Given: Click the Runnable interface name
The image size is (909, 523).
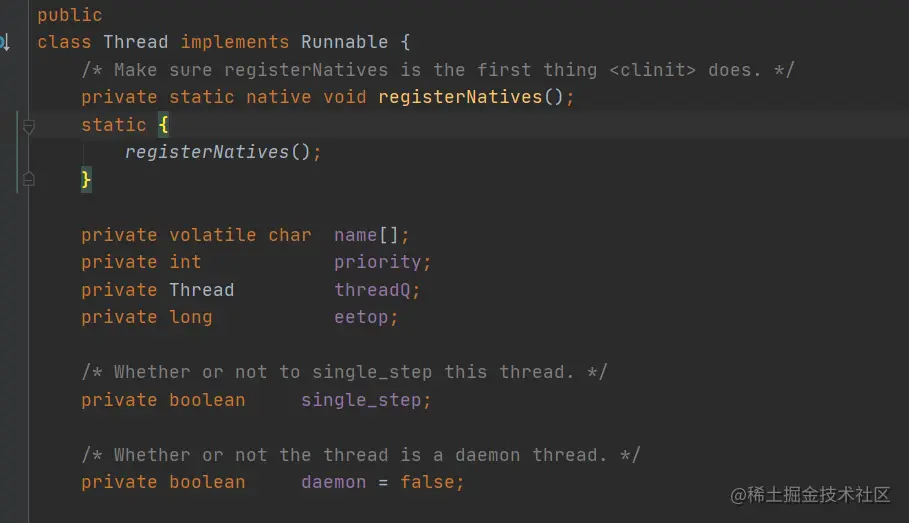Looking at the screenshot, I should point(343,42).
